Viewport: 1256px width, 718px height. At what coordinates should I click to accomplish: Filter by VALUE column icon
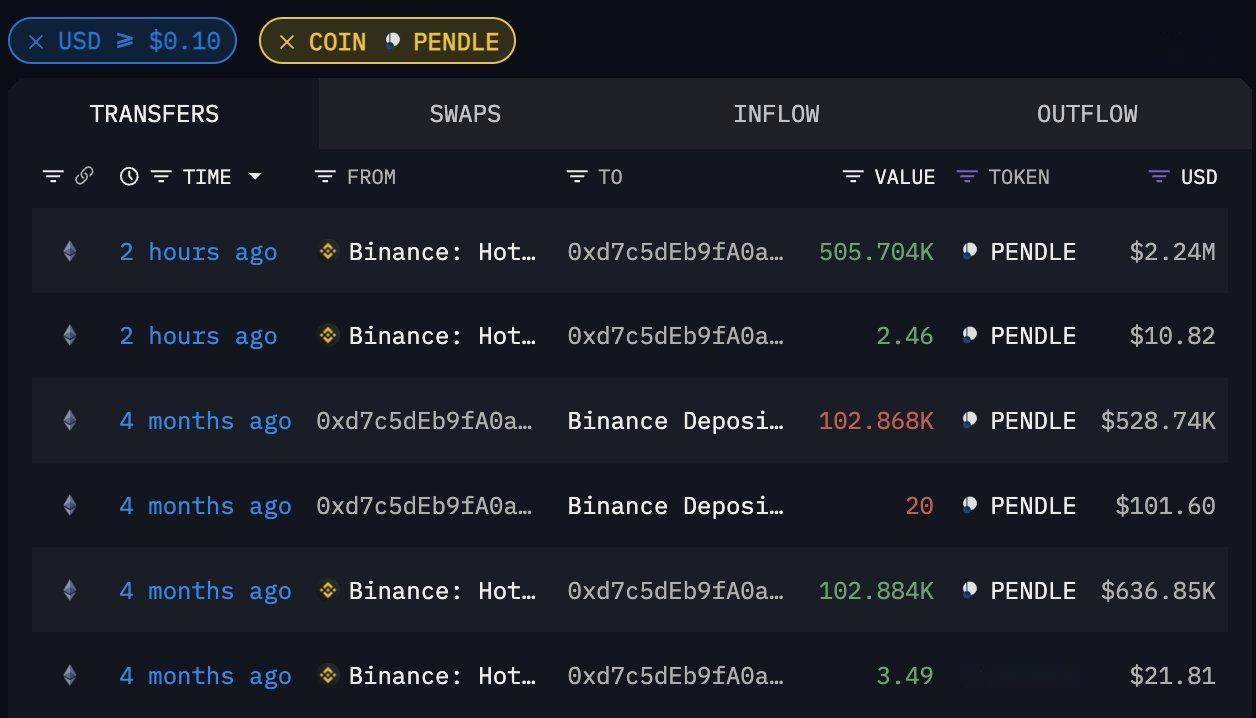pos(853,177)
